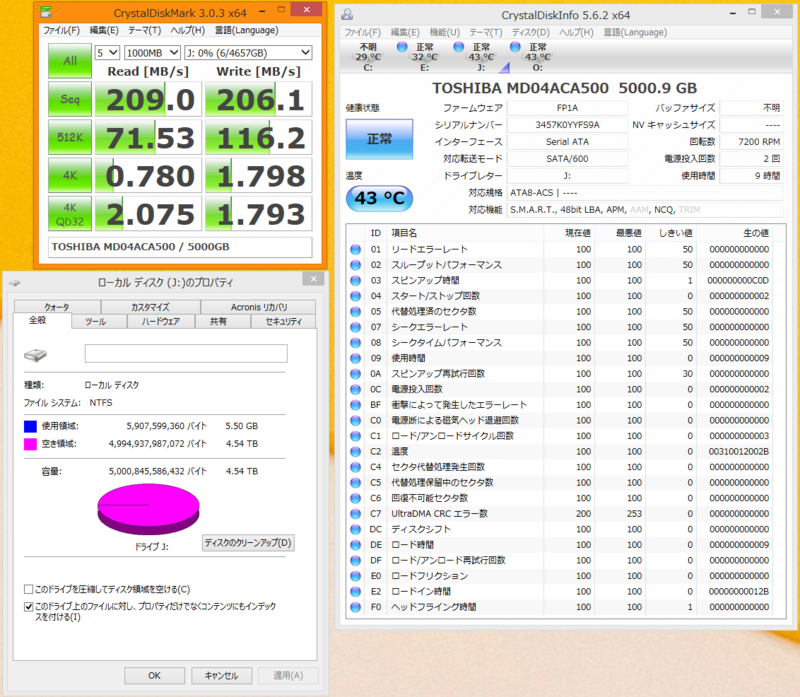800x697 pixels.
Task: Click ディスクのクリーンアップ button
Action: click(248, 543)
